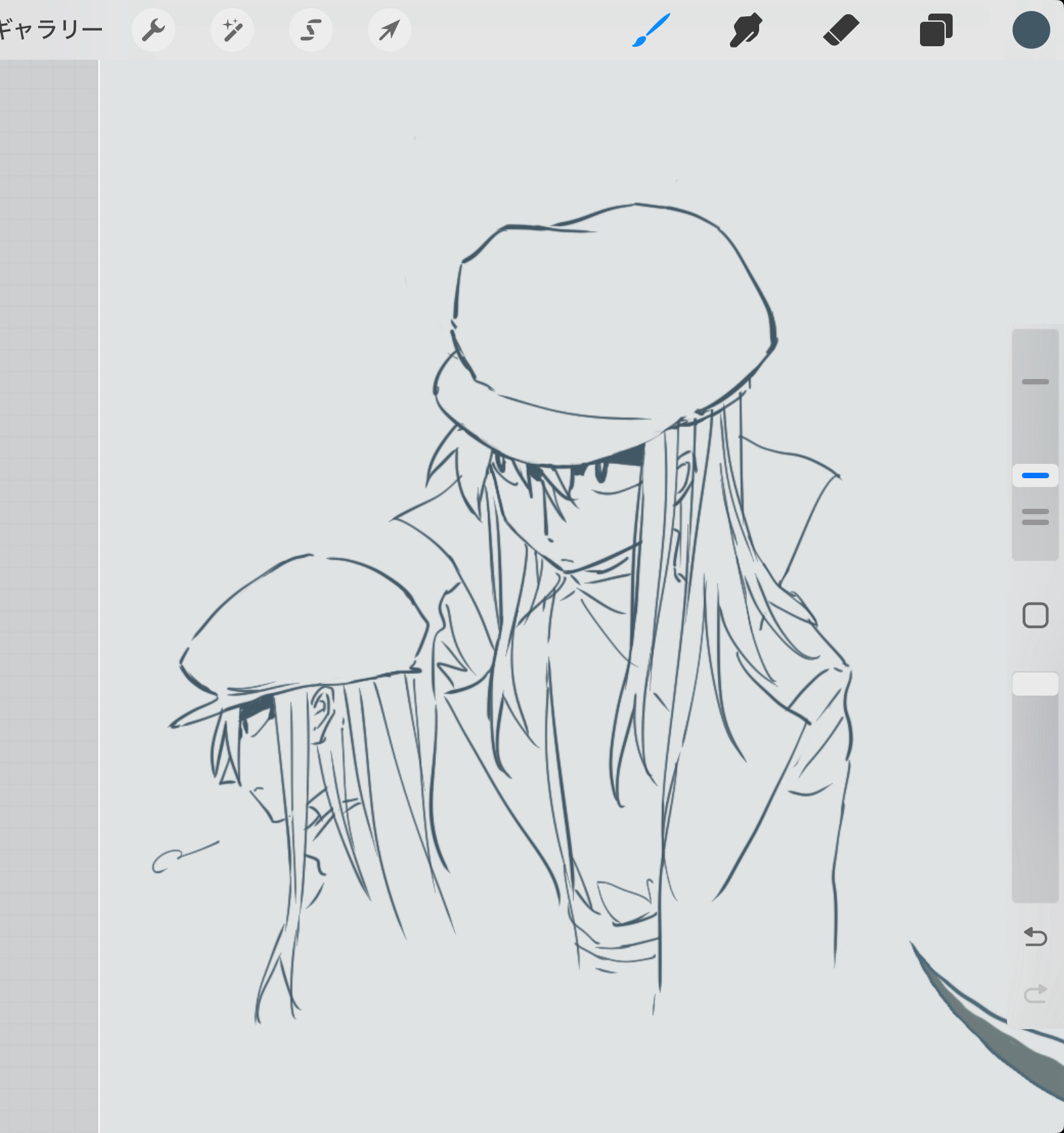Screen dimensions: 1064x1133
Task: Redo the last undone stroke
Action: 1035,994
